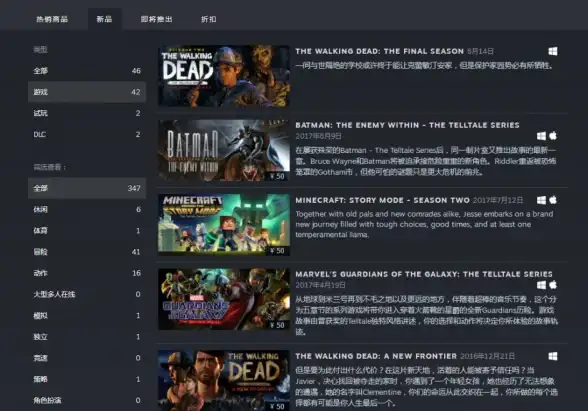The image size is (588, 411).
Task: Click Windows icon on Guardians of the Galaxy row
Action: coord(541,285)
